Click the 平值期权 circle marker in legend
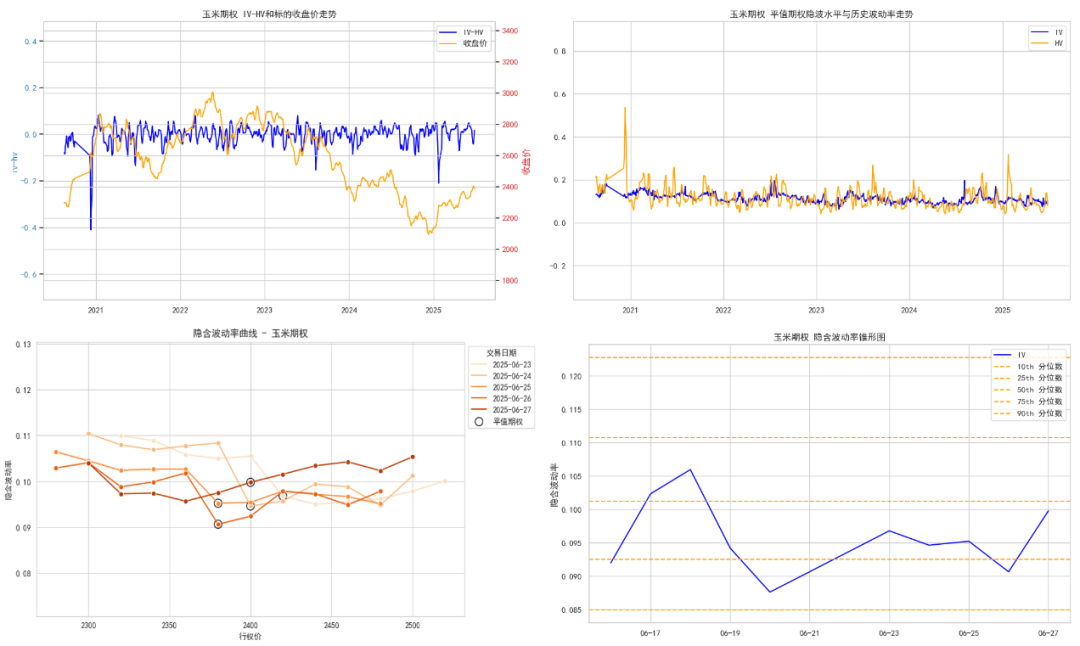 tap(479, 421)
